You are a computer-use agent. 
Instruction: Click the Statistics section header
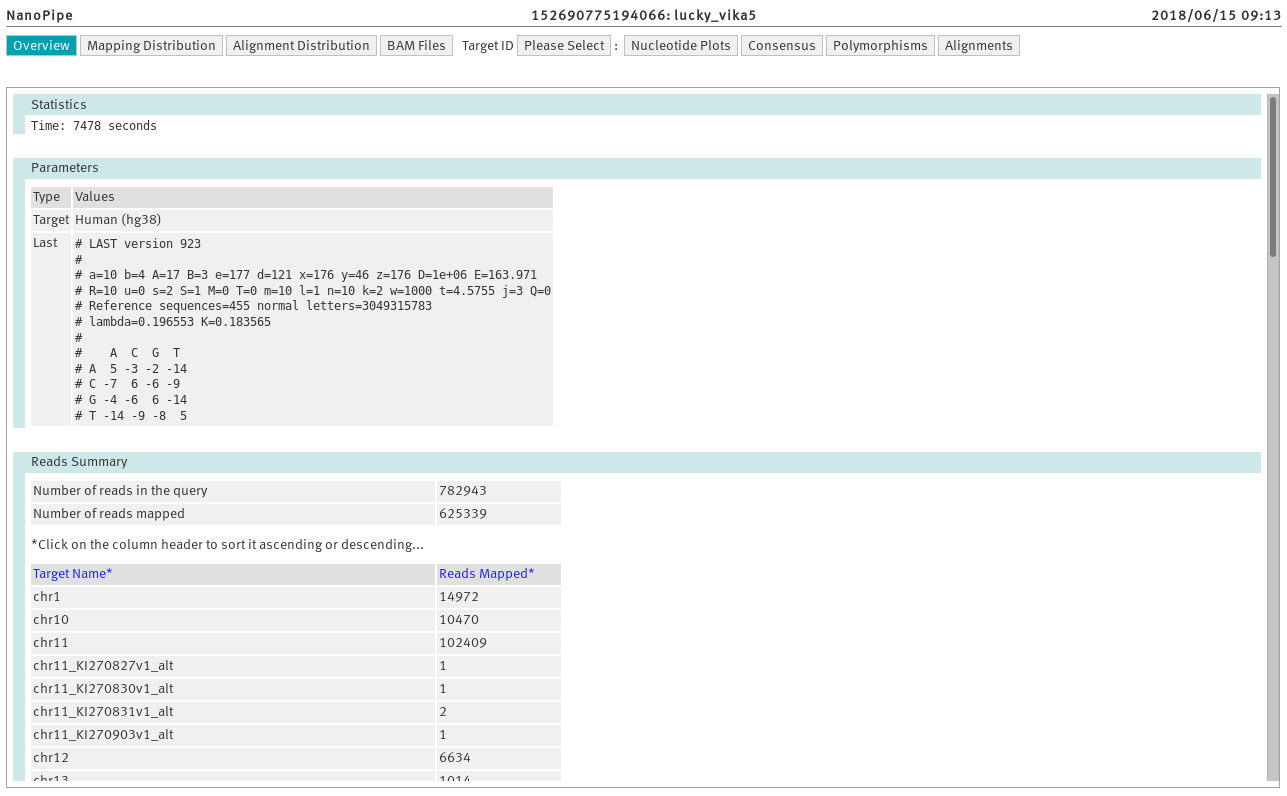click(x=637, y=105)
